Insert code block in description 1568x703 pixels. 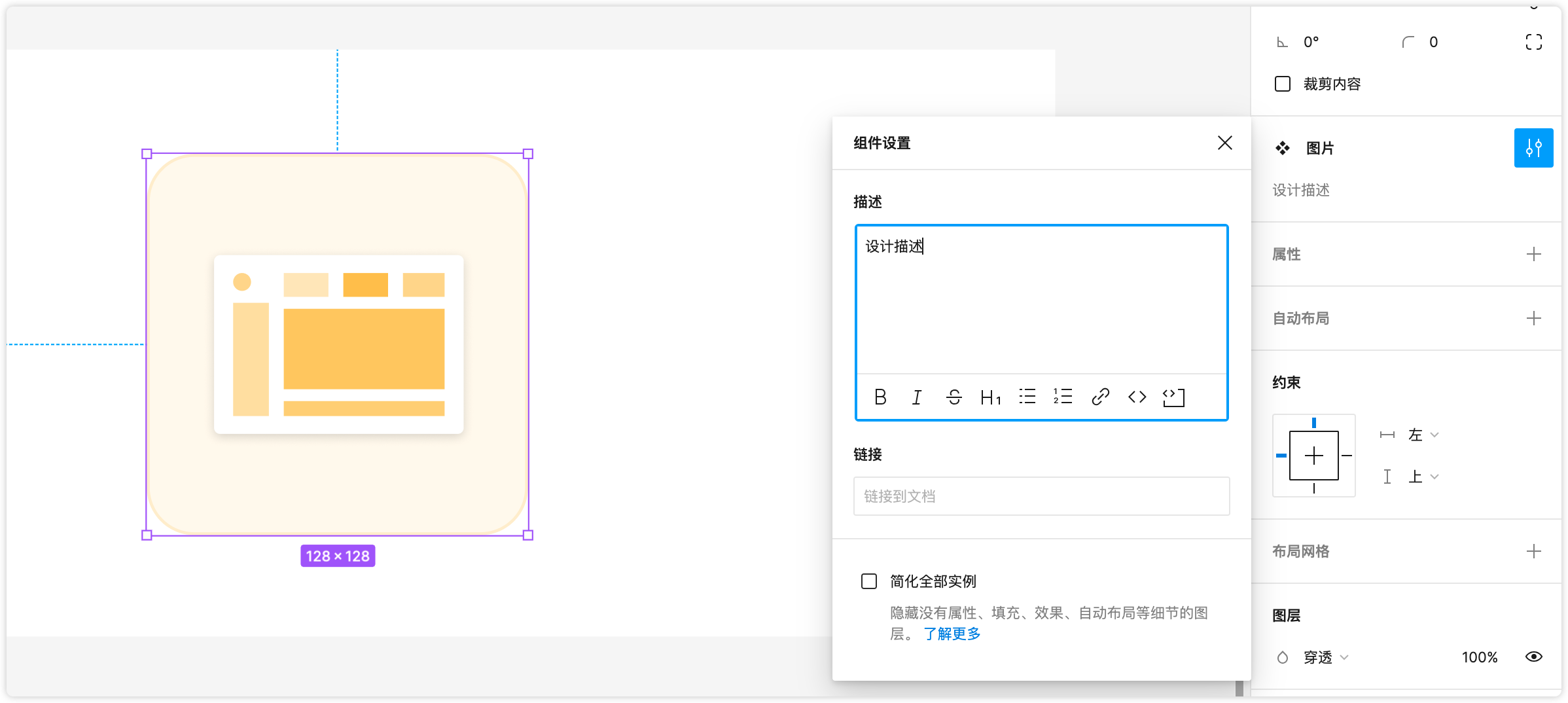point(1173,397)
